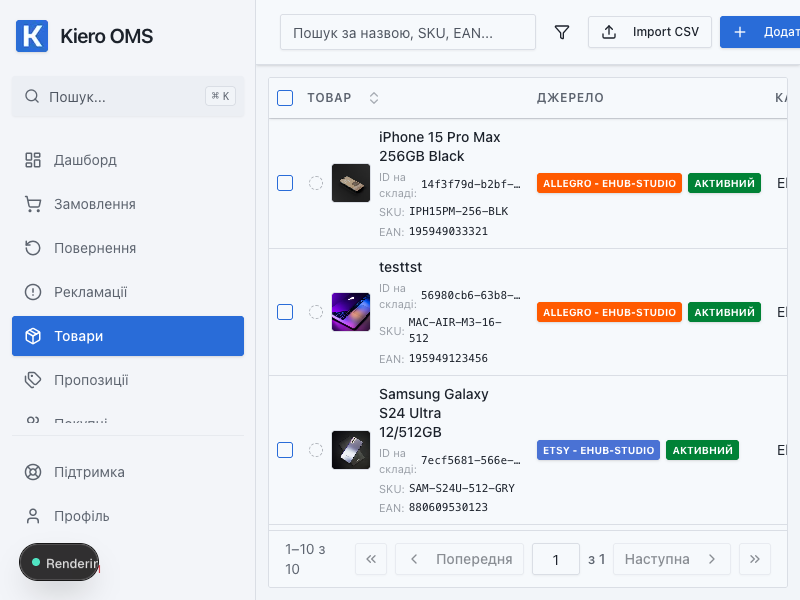Open the sidebar Пошук search box
The height and width of the screenshot is (600, 800).
128,96
